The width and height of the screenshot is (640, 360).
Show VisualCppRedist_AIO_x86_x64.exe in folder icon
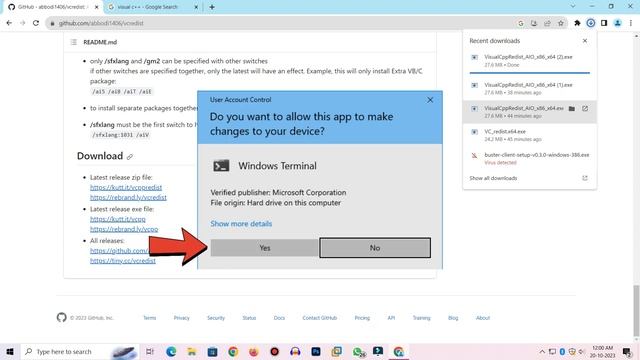tap(572, 109)
